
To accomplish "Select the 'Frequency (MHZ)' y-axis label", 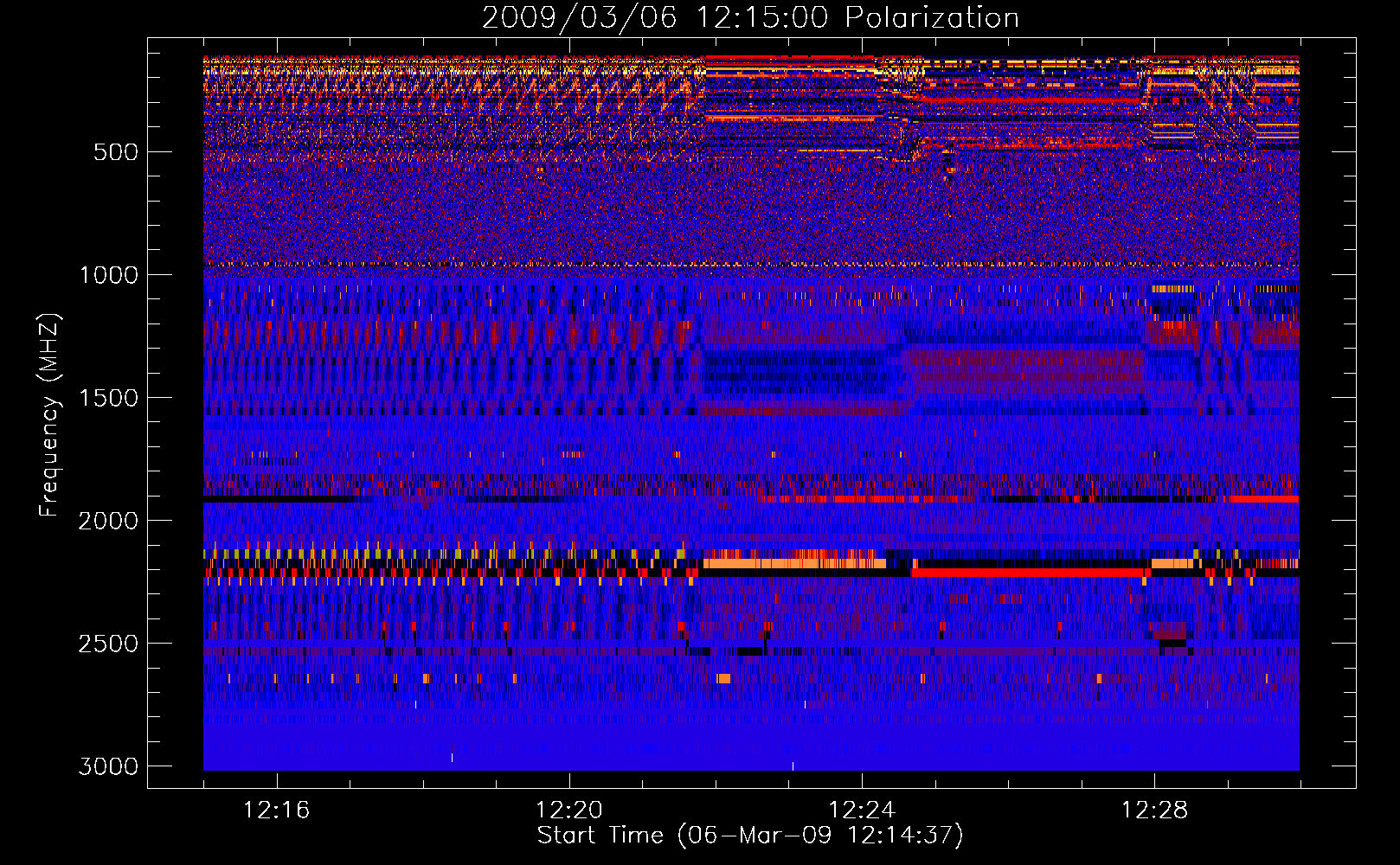I will [x=49, y=415].
